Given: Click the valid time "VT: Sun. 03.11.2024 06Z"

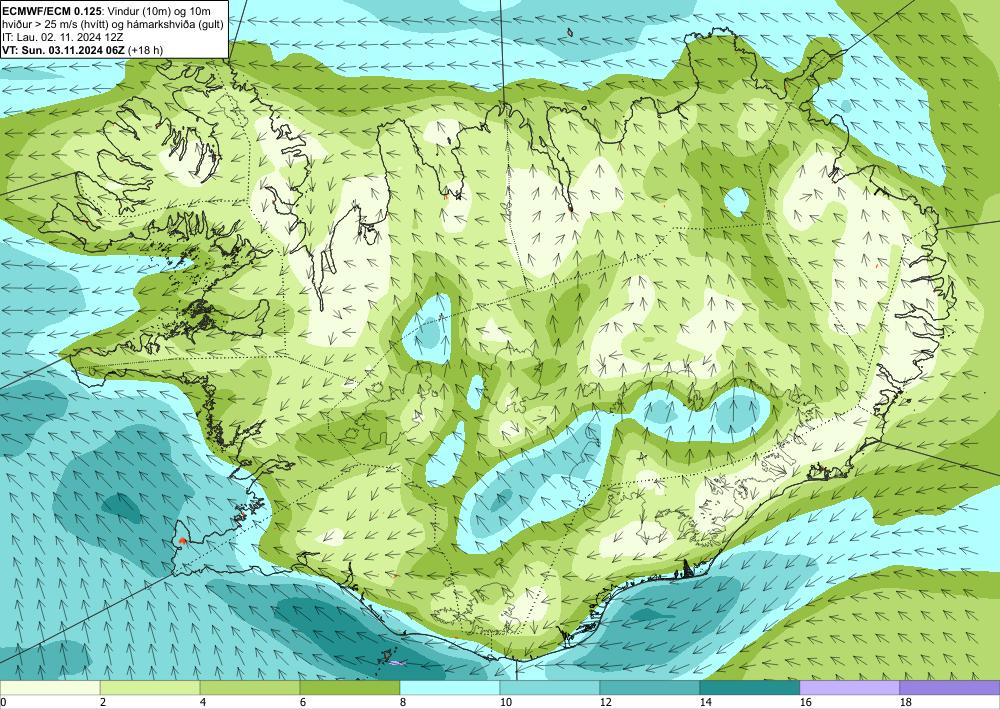Looking at the screenshot, I should 64,50.
